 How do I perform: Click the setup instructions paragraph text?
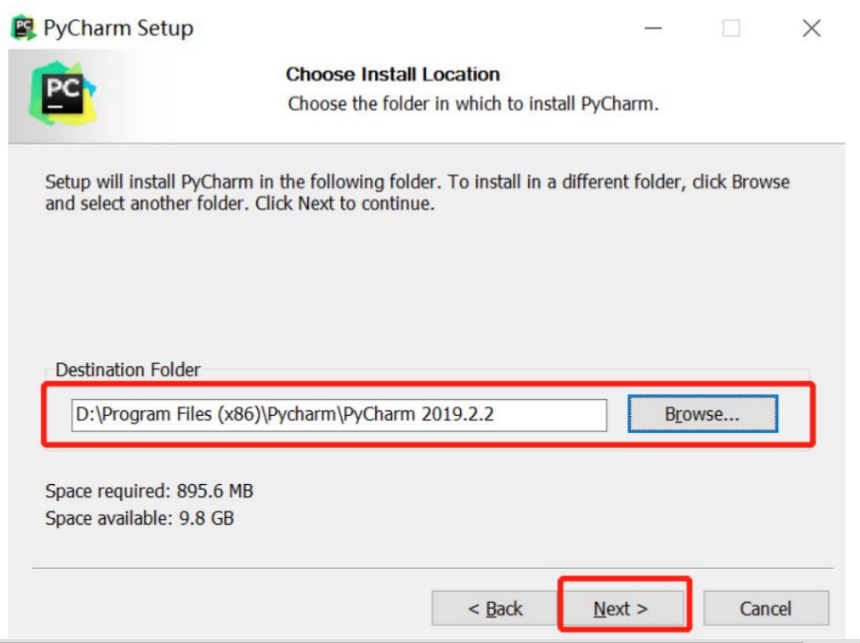[420, 188]
